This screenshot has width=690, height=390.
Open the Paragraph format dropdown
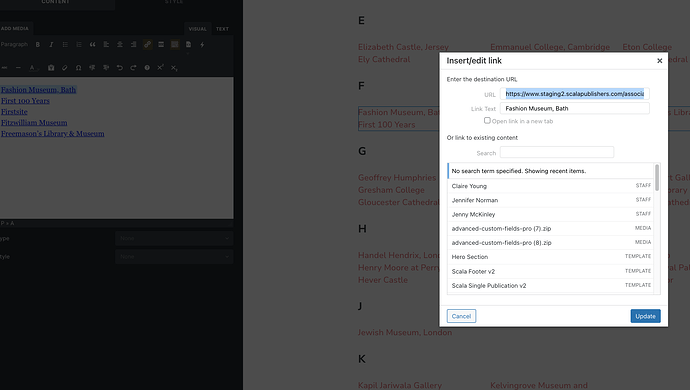point(14,44)
